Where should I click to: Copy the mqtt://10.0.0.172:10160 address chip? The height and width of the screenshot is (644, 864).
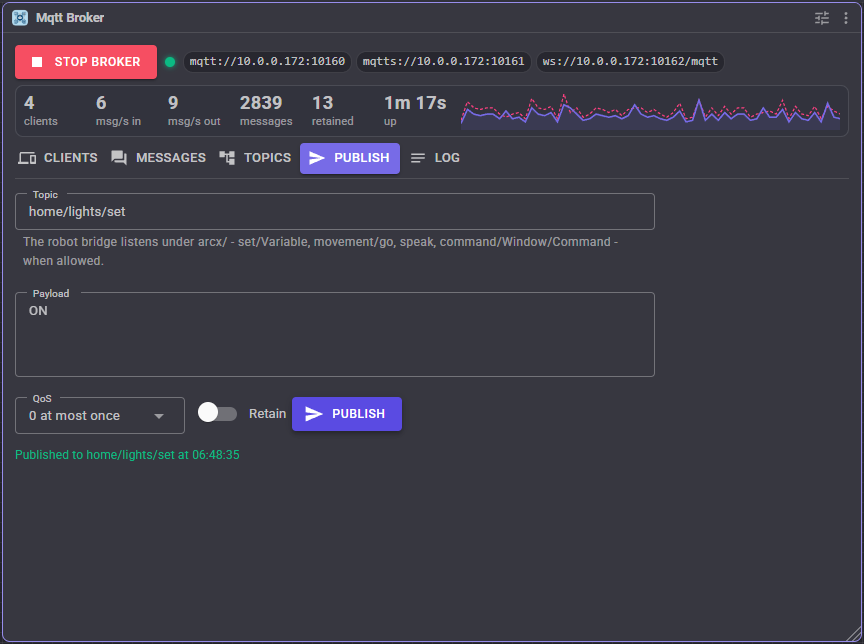(x=267, y=61)
